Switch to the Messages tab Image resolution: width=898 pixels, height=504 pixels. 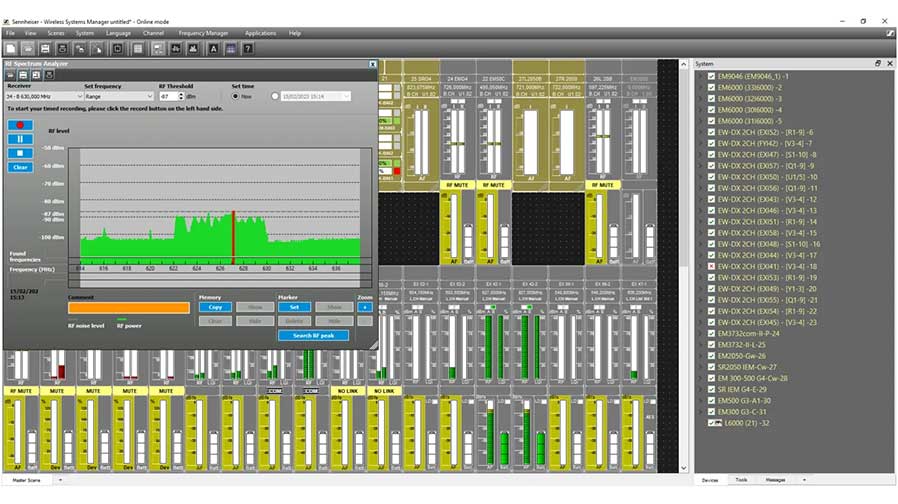point(775,480)
